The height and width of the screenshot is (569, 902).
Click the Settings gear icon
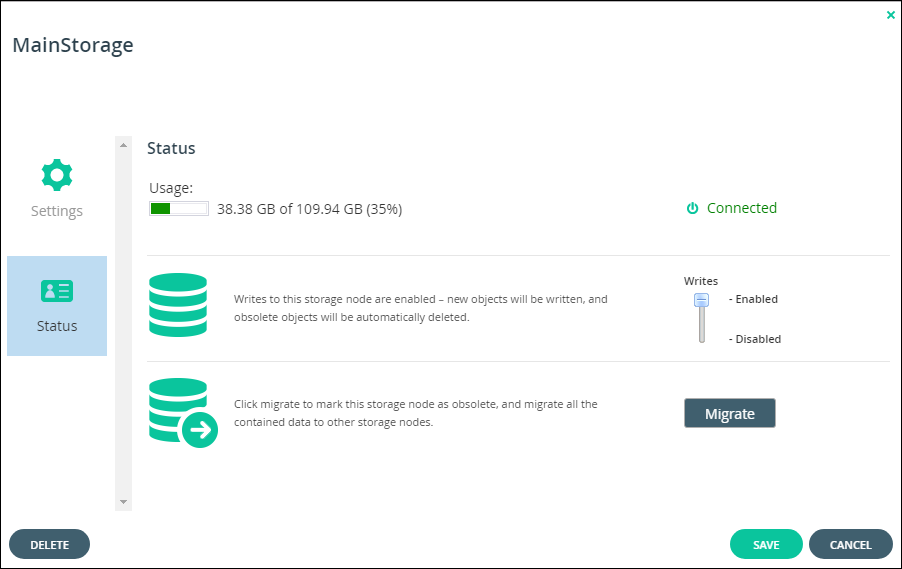57,175
